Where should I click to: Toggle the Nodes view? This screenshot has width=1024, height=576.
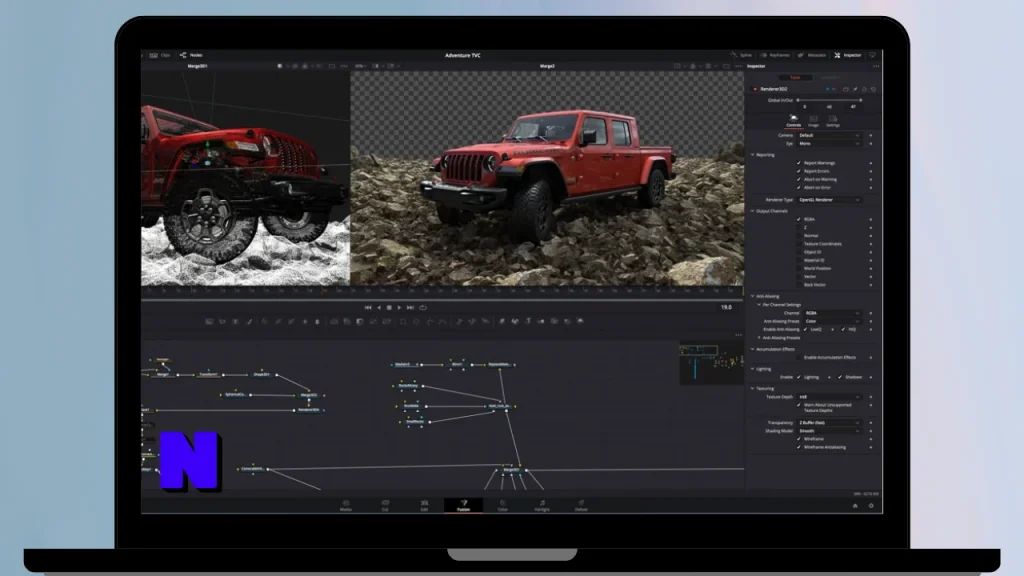tap(196, 55)
